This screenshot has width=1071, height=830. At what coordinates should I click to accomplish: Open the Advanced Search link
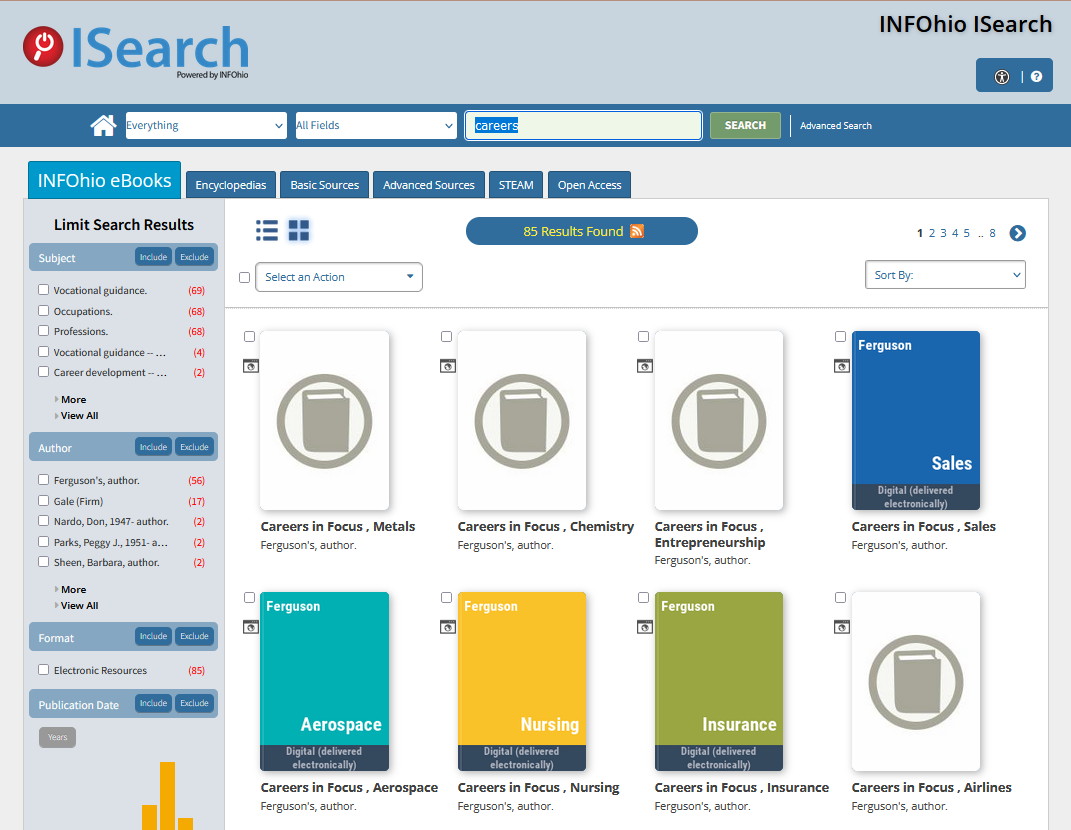[x=836, y=126]
